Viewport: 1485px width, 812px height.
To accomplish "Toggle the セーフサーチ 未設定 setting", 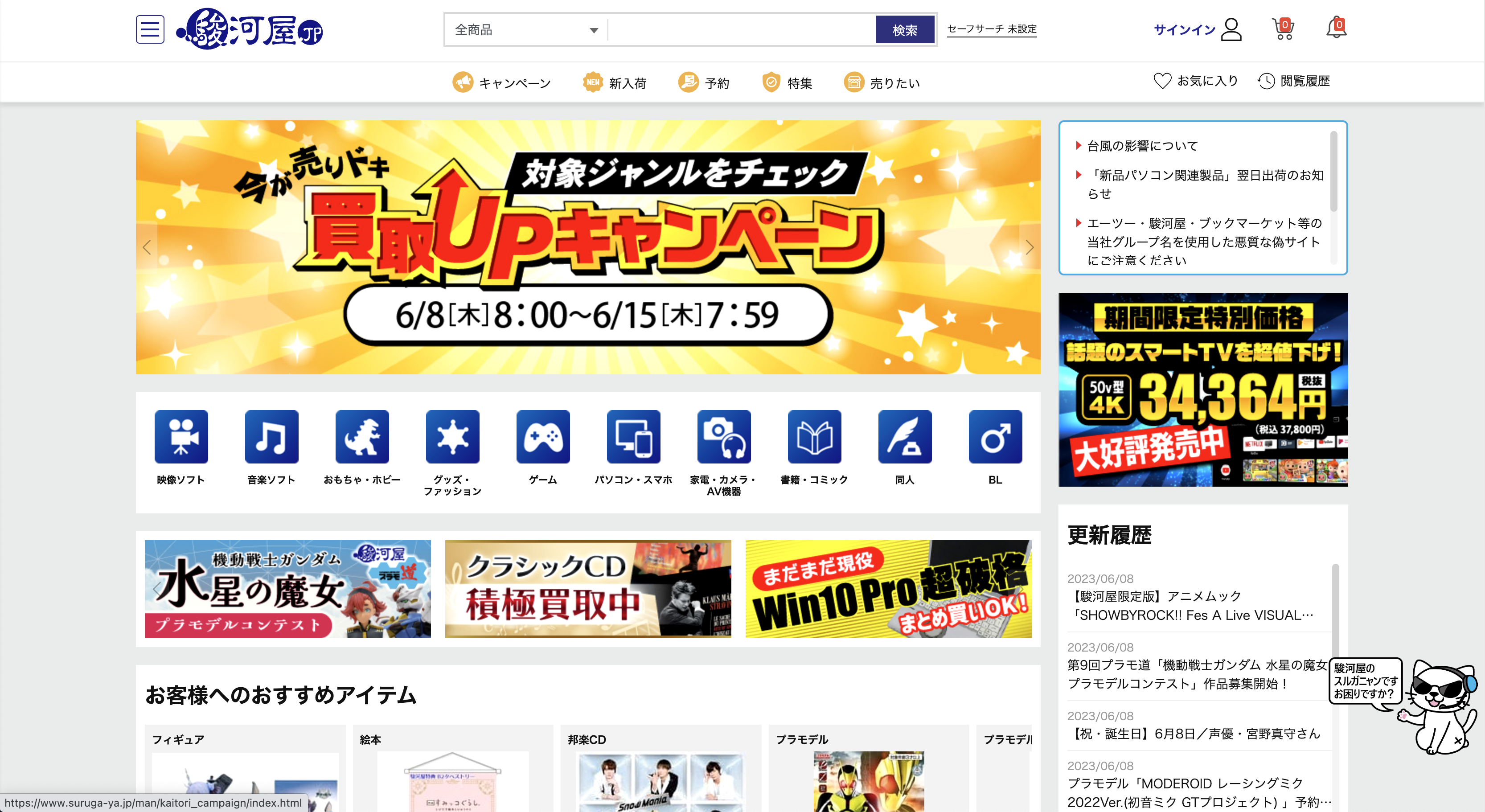I will [992, 29].
